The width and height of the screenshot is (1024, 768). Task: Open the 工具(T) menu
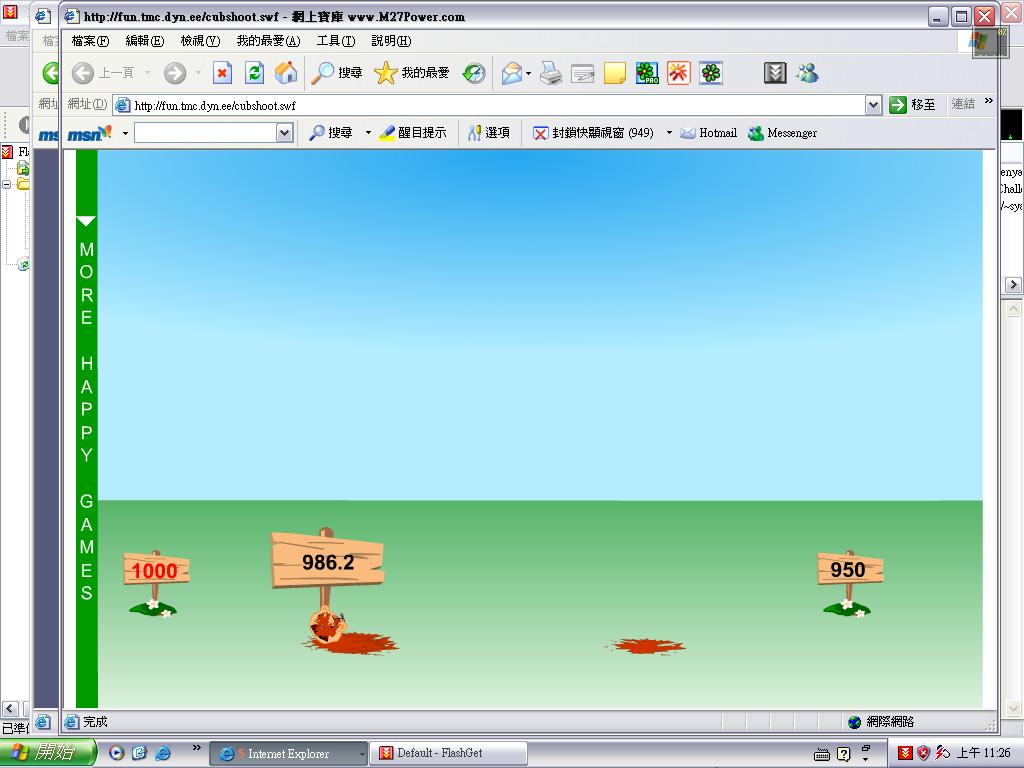click(x=335, y=41)
